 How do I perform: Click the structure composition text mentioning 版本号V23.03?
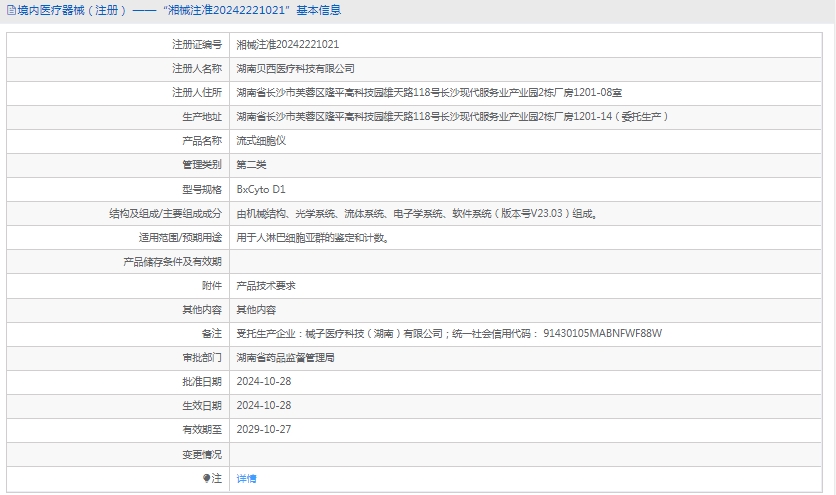click(417, 213)
